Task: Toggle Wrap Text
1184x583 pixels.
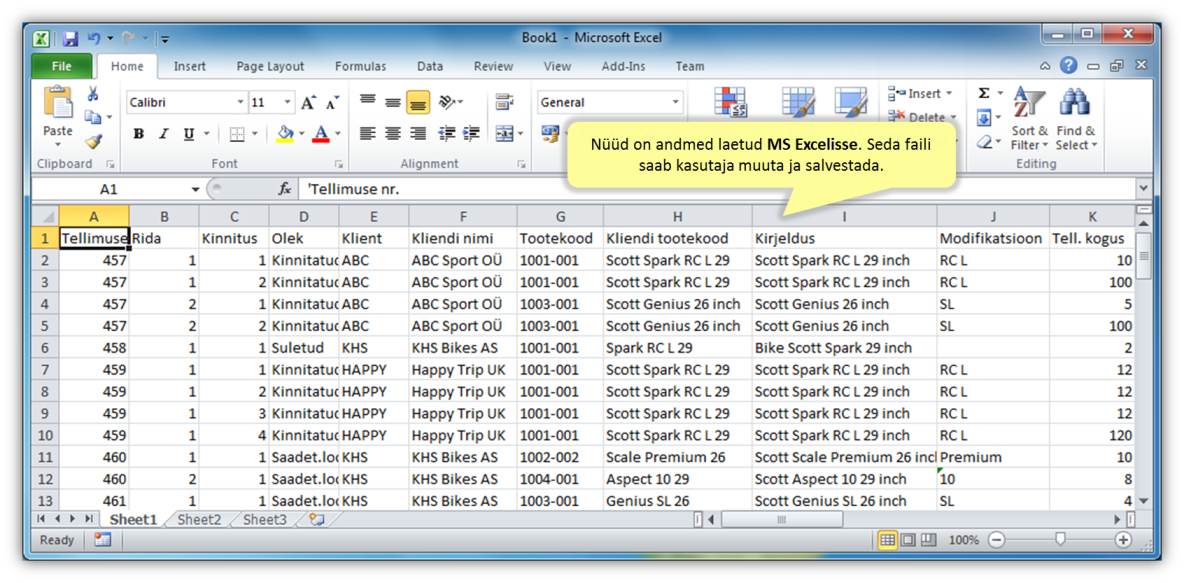Action: (504, 102)
